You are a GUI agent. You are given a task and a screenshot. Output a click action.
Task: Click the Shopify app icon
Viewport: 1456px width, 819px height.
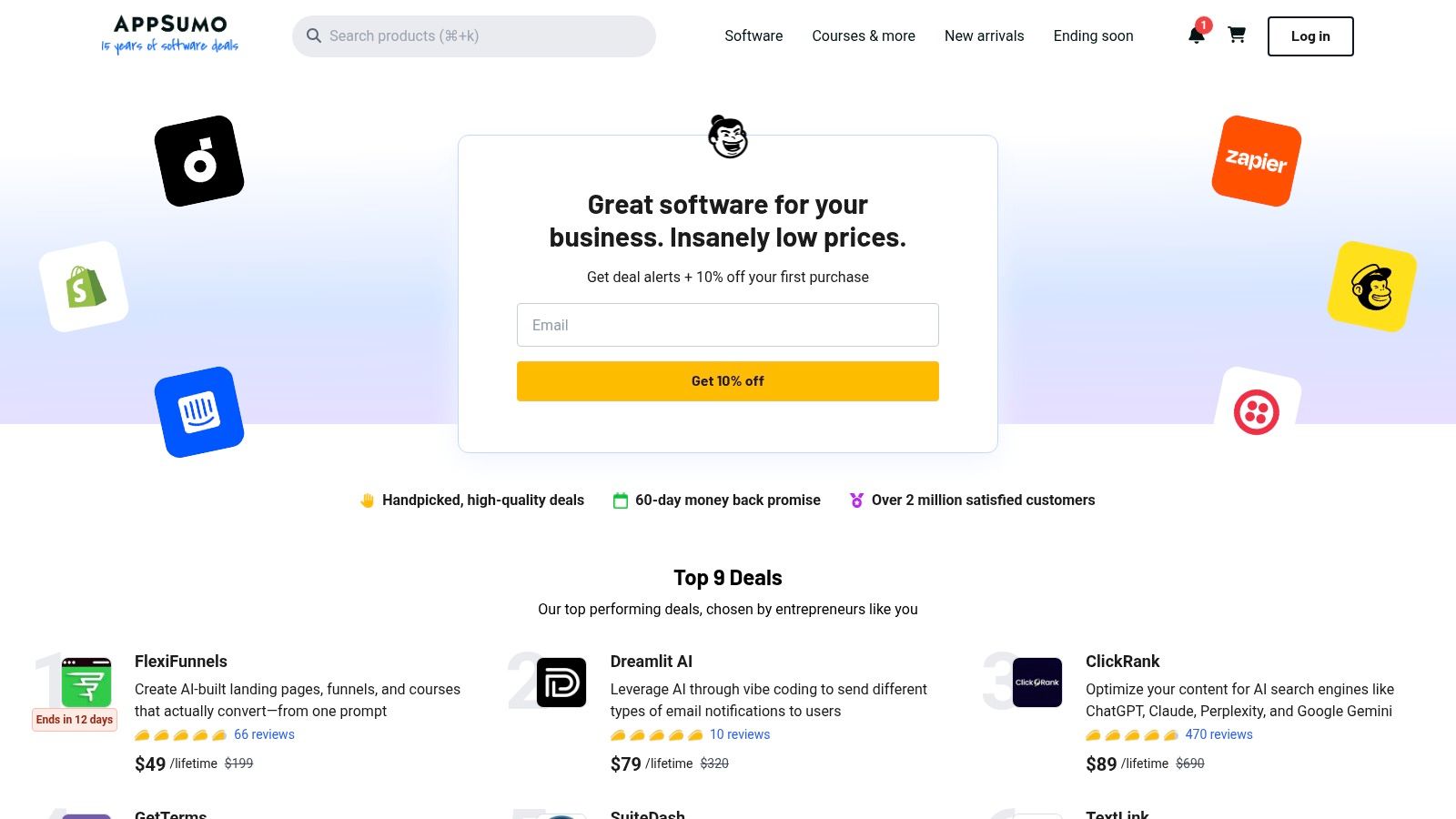pyautogui.click(x=84, y=285)
